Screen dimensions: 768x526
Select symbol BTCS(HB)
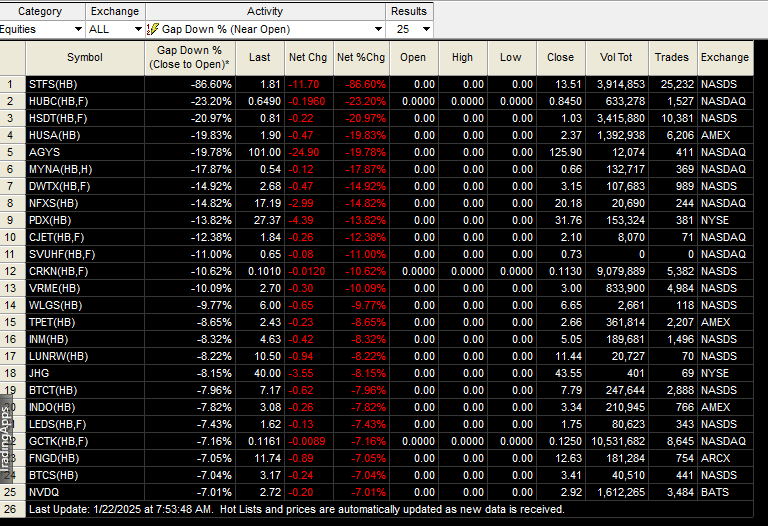(53, 475)
